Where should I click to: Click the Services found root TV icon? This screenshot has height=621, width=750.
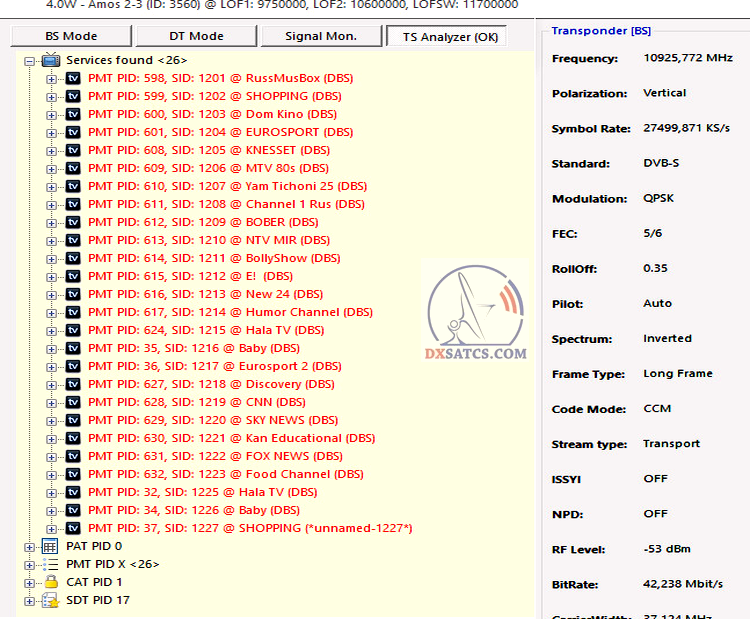point(50,61)
